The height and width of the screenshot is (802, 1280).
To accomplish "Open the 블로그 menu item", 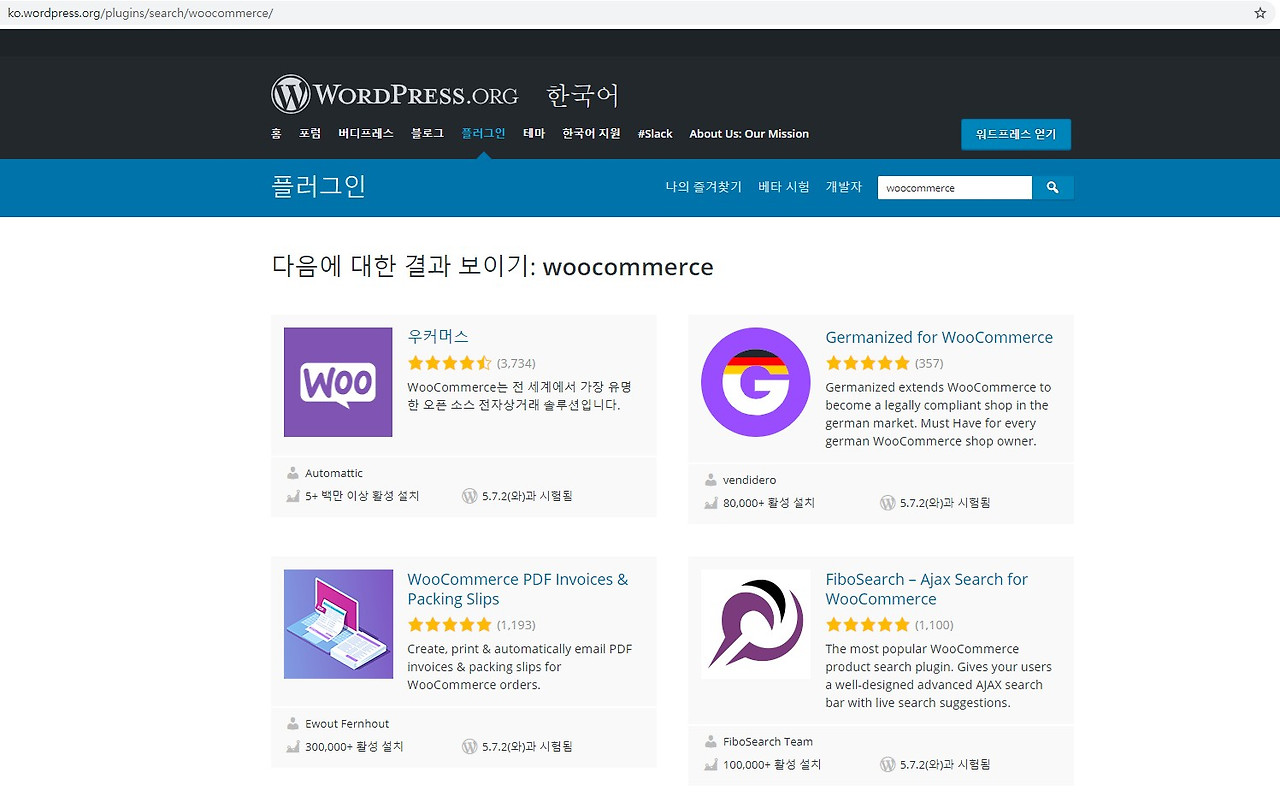I will click(x=427, y=133).
